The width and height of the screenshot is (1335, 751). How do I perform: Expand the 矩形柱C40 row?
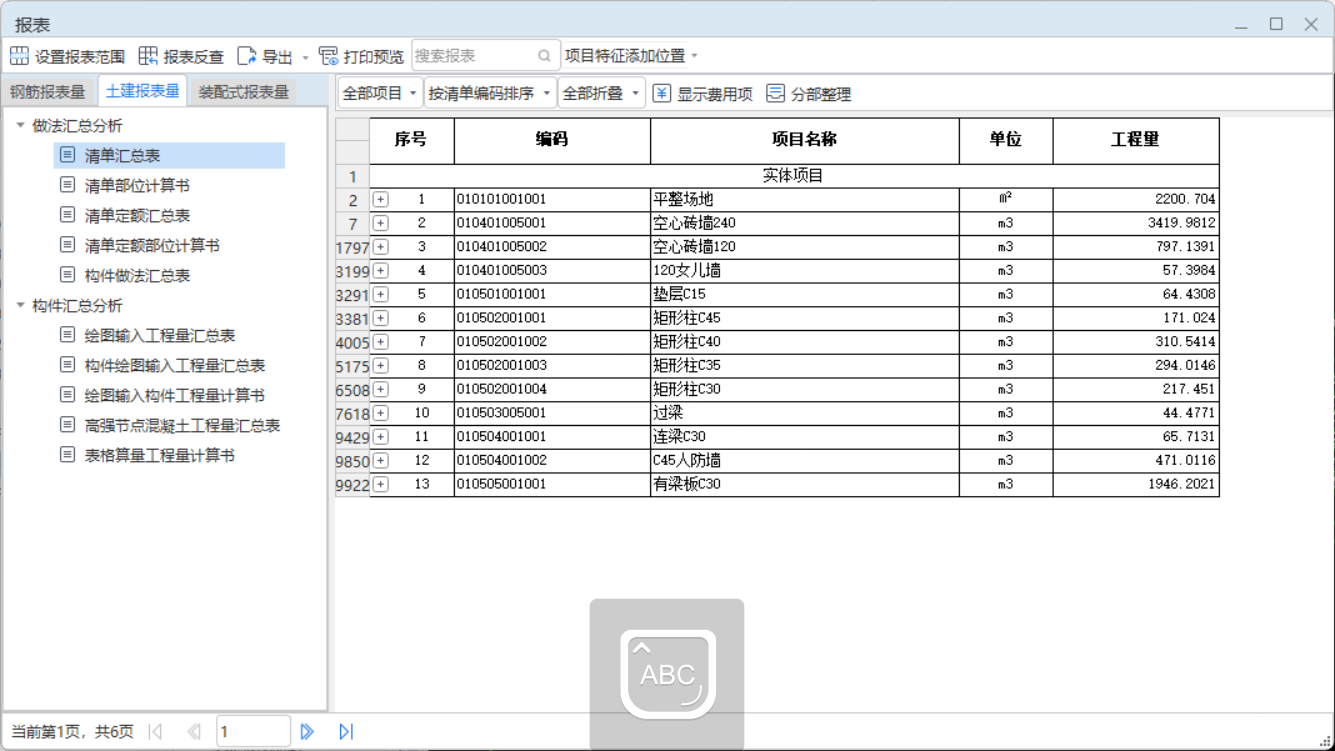[381, 342]
